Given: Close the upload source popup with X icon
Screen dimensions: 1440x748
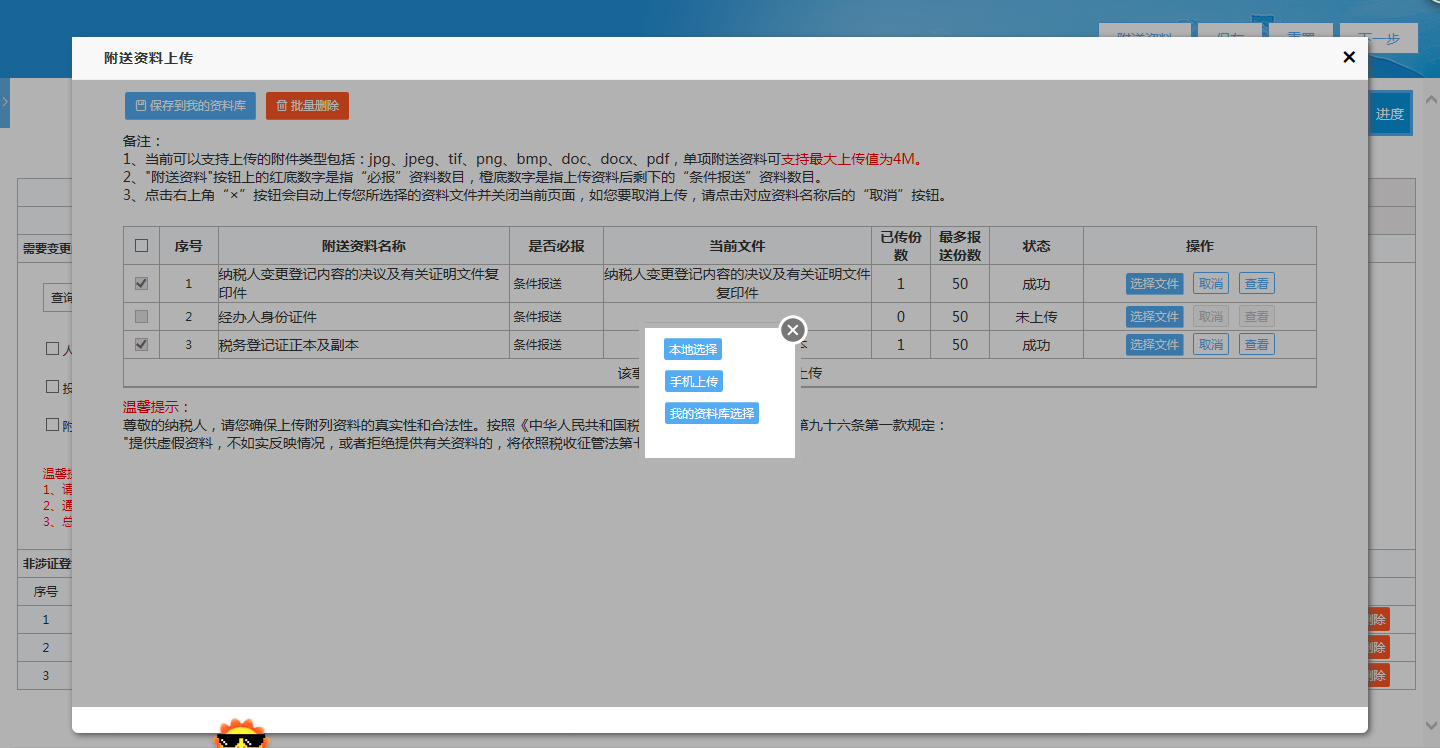Looking at the screenshot, I should coord(793,329).
